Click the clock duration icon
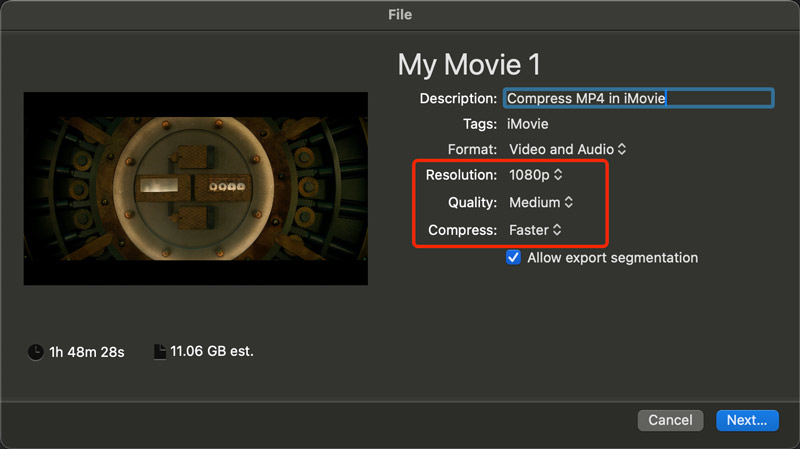800x449 pixels. tap(35, 352)
